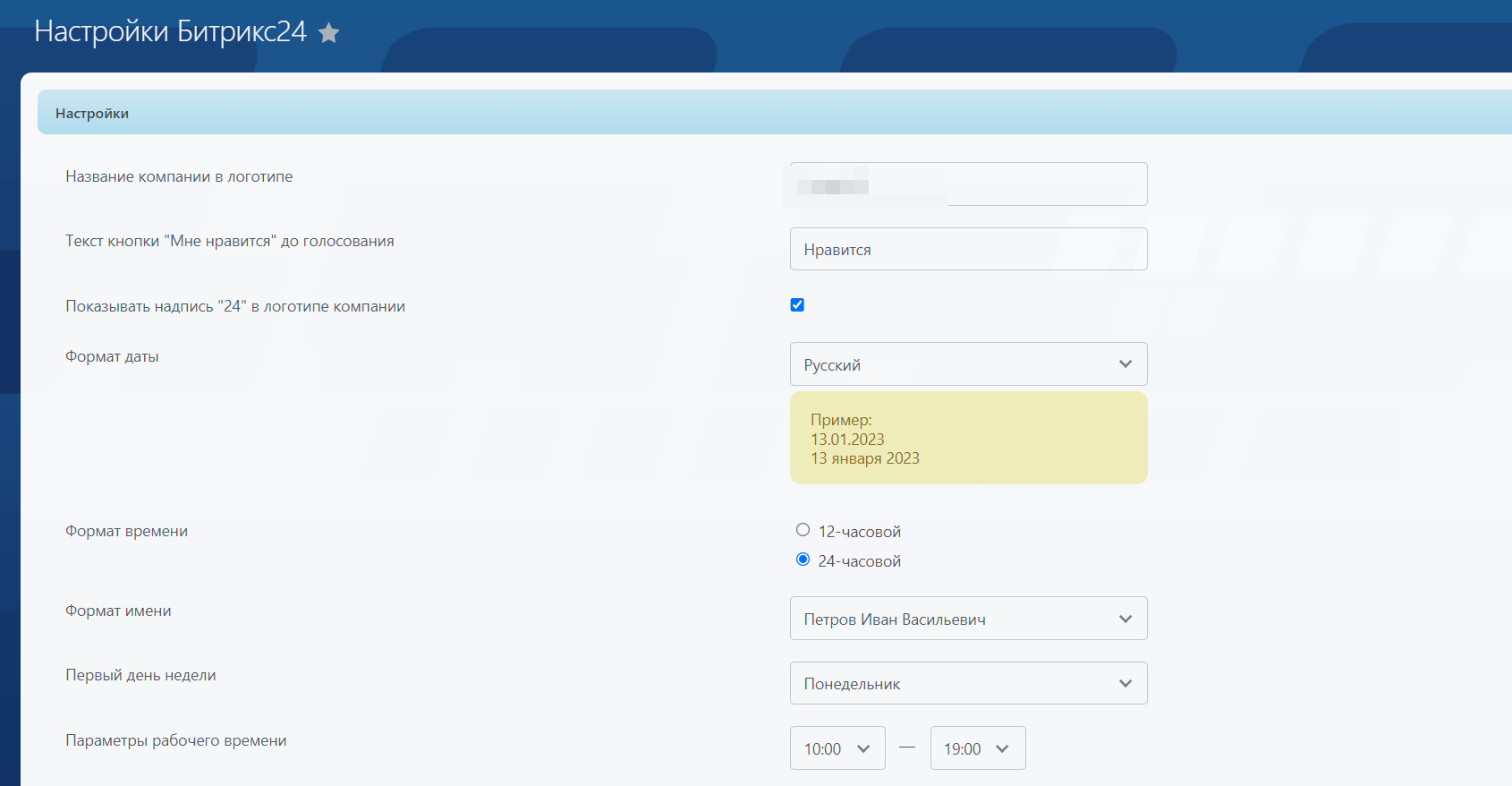Open the work start time dropdown 10:00

click(x=837, y=748)
